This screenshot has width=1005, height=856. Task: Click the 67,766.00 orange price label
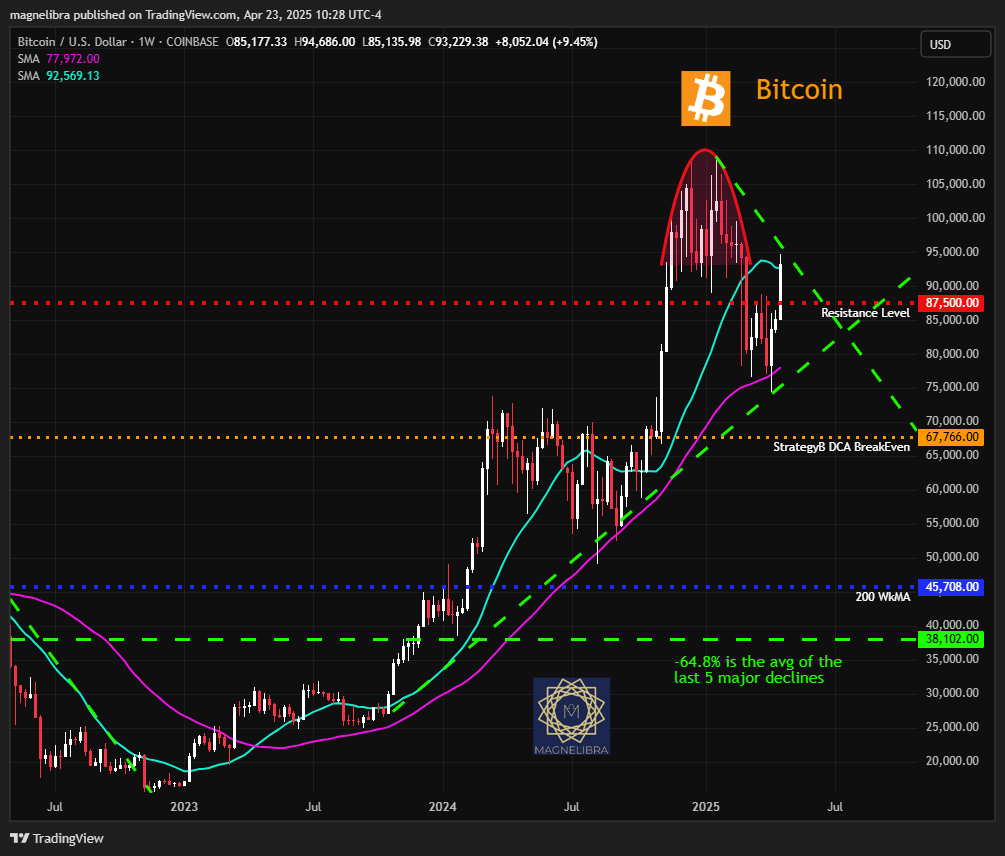click(x=951, y=437)
